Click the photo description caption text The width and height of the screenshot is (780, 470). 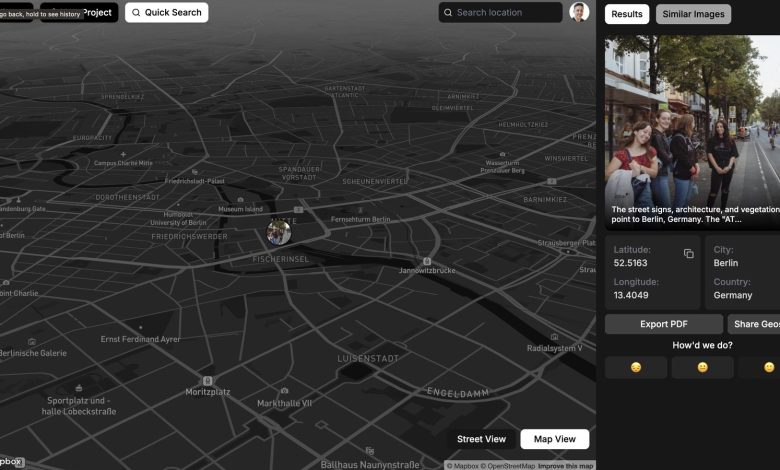tap(695, 214)
